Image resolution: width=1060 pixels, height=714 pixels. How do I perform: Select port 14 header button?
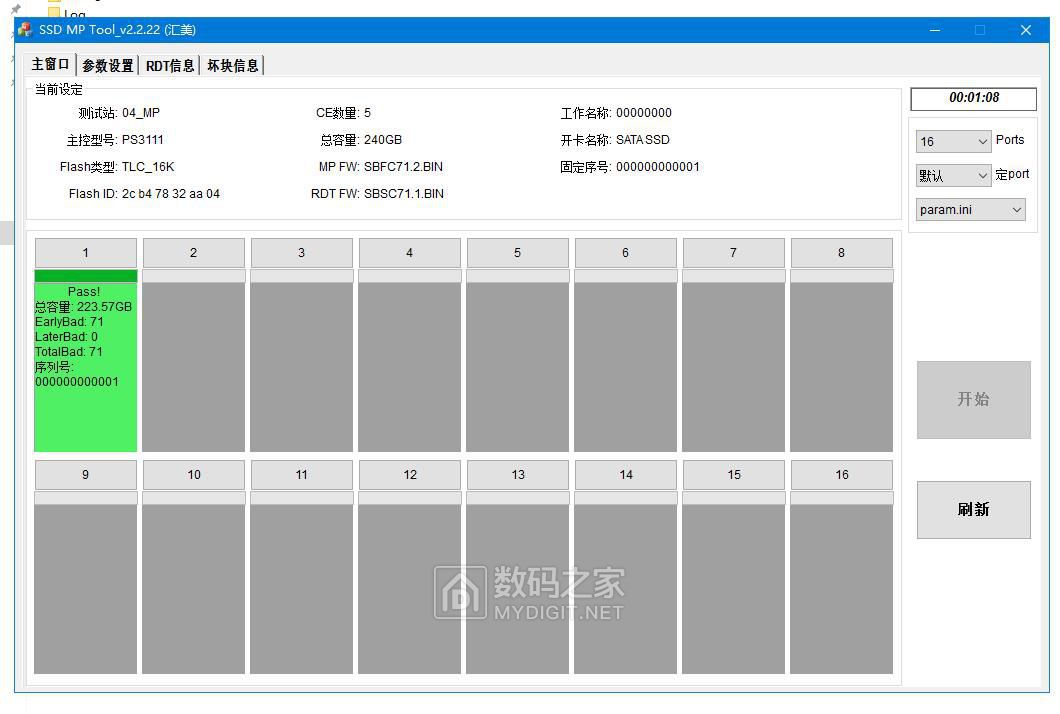click(x=625, y=475)
